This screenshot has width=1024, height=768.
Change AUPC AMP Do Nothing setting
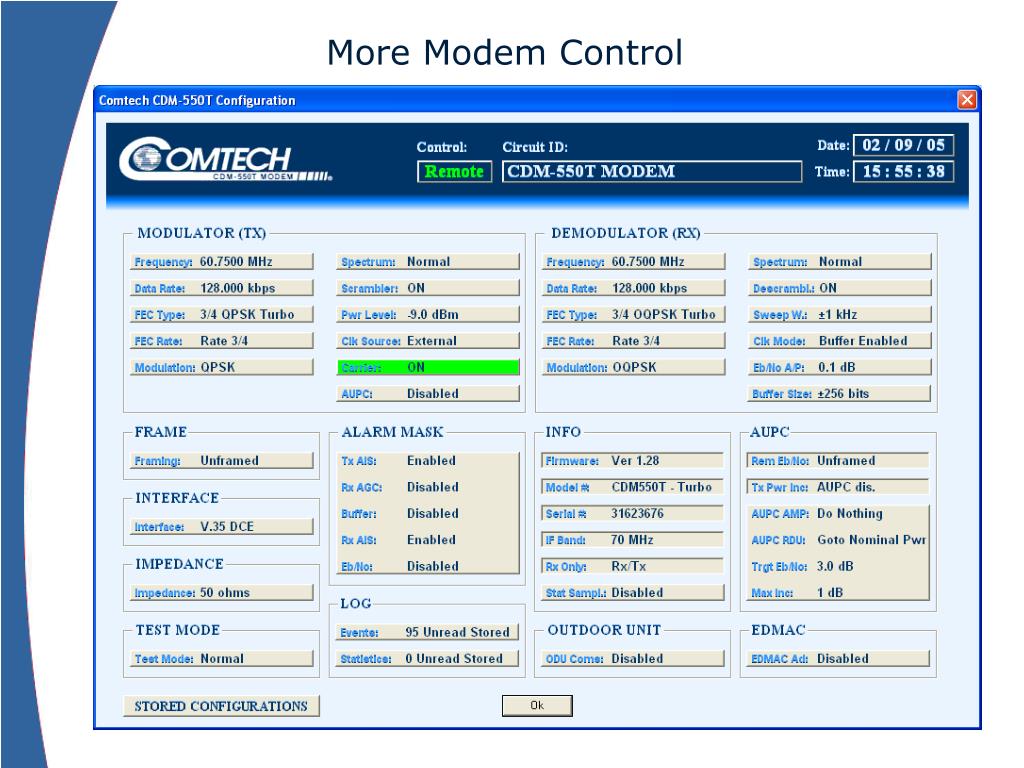pyautogui.click(x=839, y=514)
